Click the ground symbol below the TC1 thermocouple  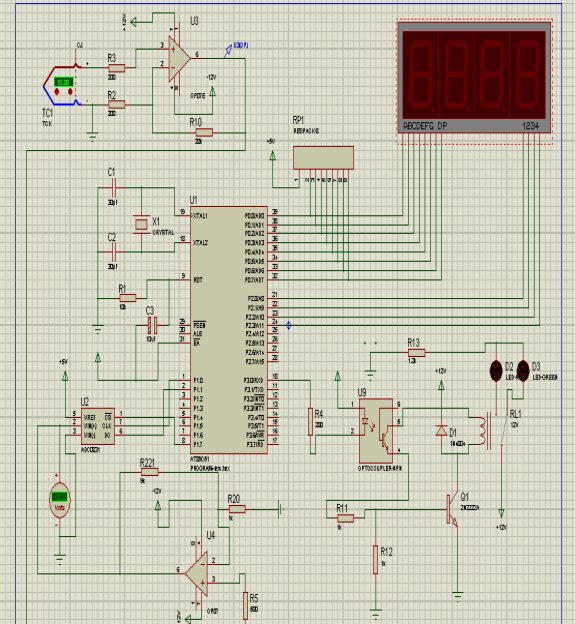coord(92,137)
